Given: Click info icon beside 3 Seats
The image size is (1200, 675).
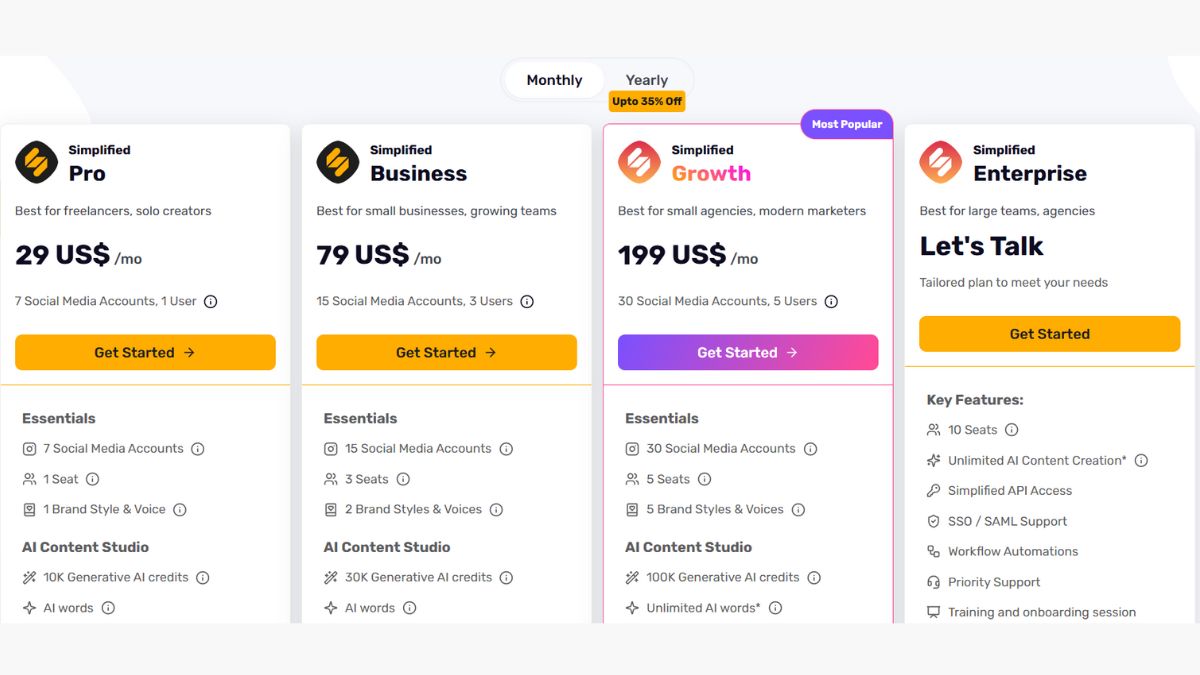Looking at the screenshot, I should 403,479.
